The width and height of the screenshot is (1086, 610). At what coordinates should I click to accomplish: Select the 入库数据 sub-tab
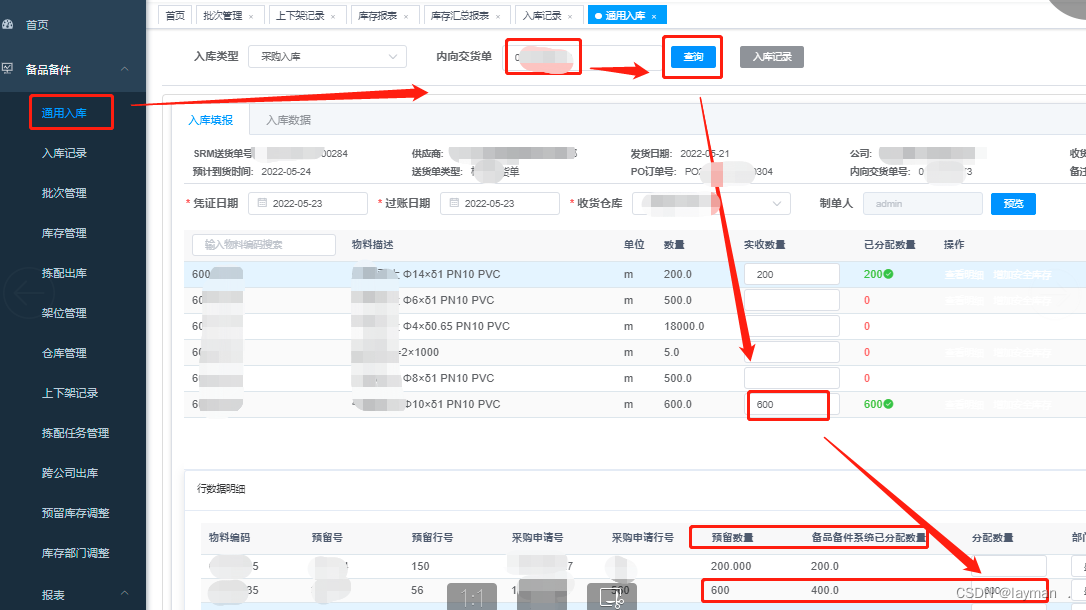pos(288,120)
